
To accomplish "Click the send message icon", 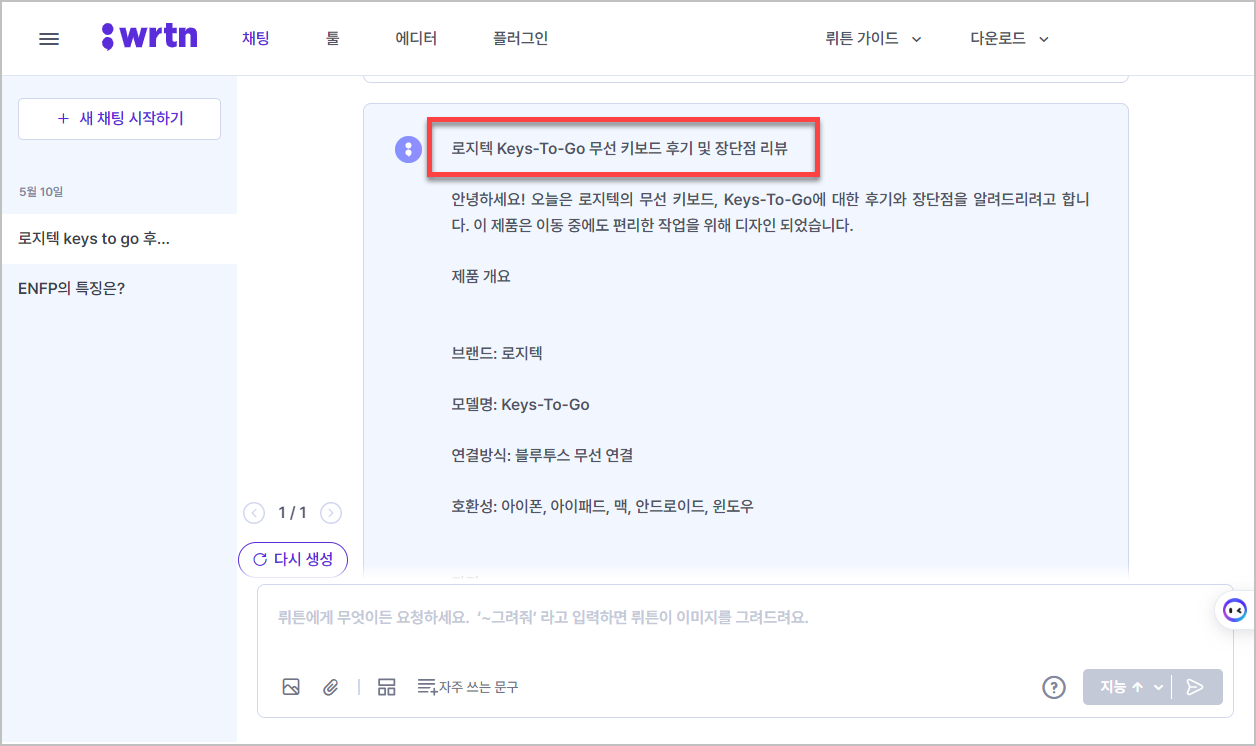I will click(x=1196, y=686).
